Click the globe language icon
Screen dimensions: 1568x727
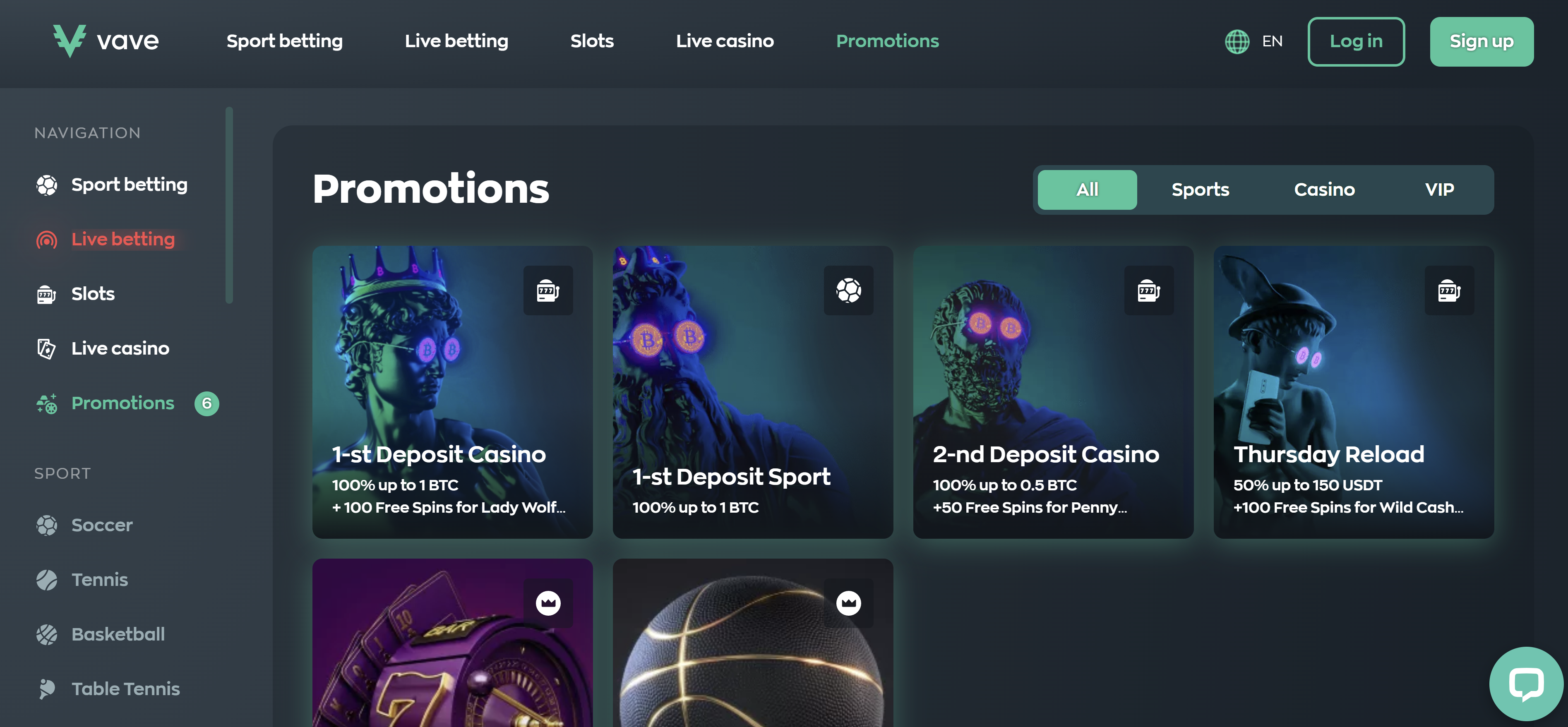[1236, 41]
